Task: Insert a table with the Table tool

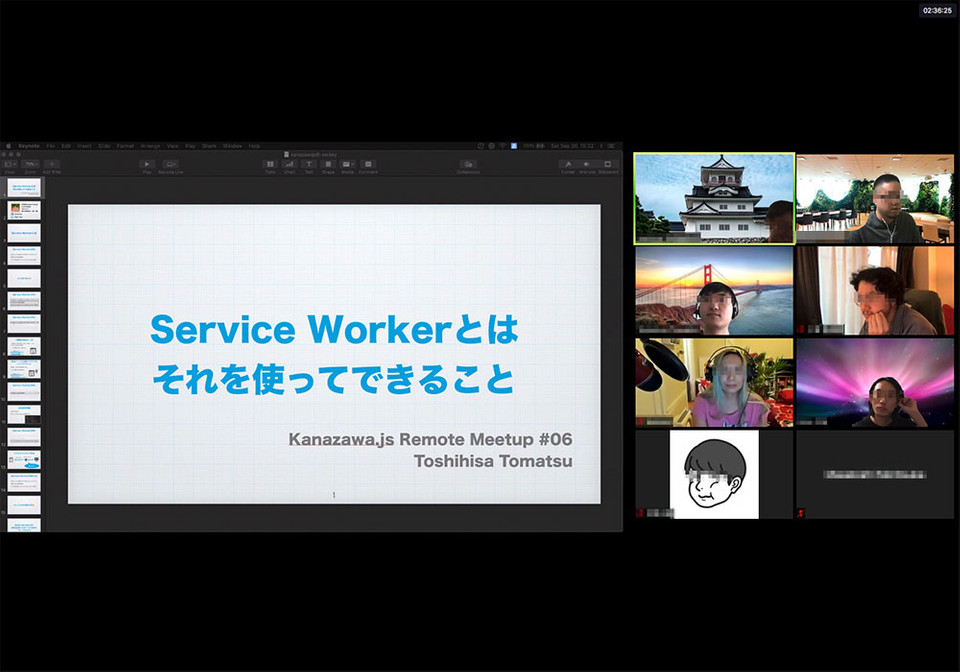Action: click(x=270, y=164)
